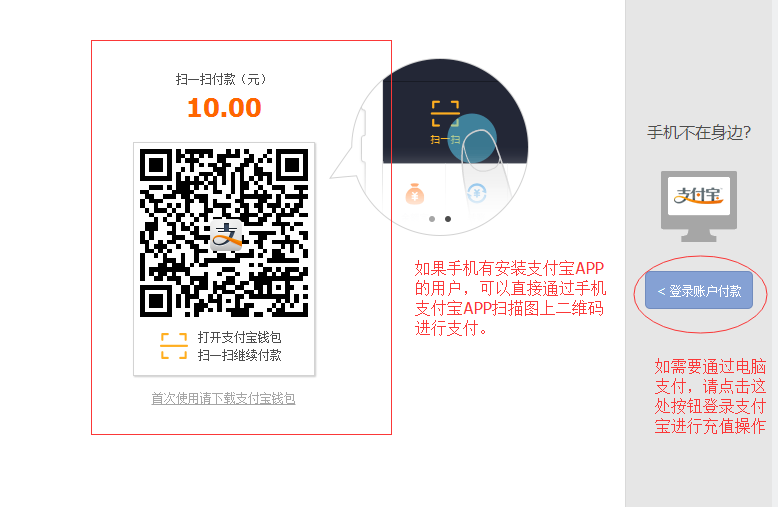Click the orange scan-frame icon below QR code

pos(174,346)
